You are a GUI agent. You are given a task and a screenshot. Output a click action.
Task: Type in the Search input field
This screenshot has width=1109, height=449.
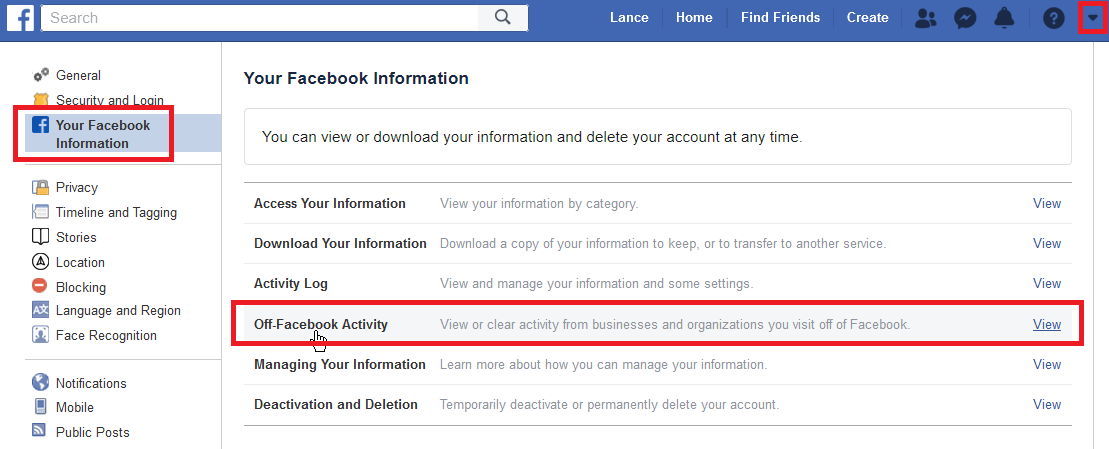(260, 17)
